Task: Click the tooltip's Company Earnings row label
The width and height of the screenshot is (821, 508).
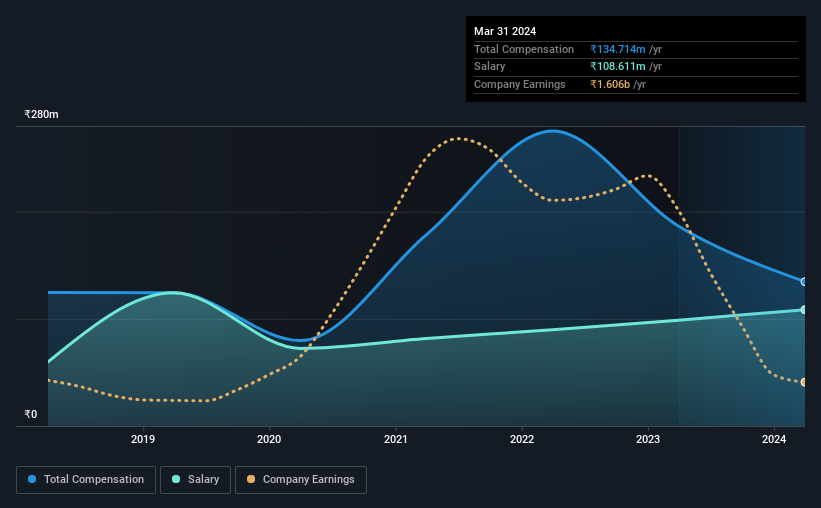Action: [519, 84]
